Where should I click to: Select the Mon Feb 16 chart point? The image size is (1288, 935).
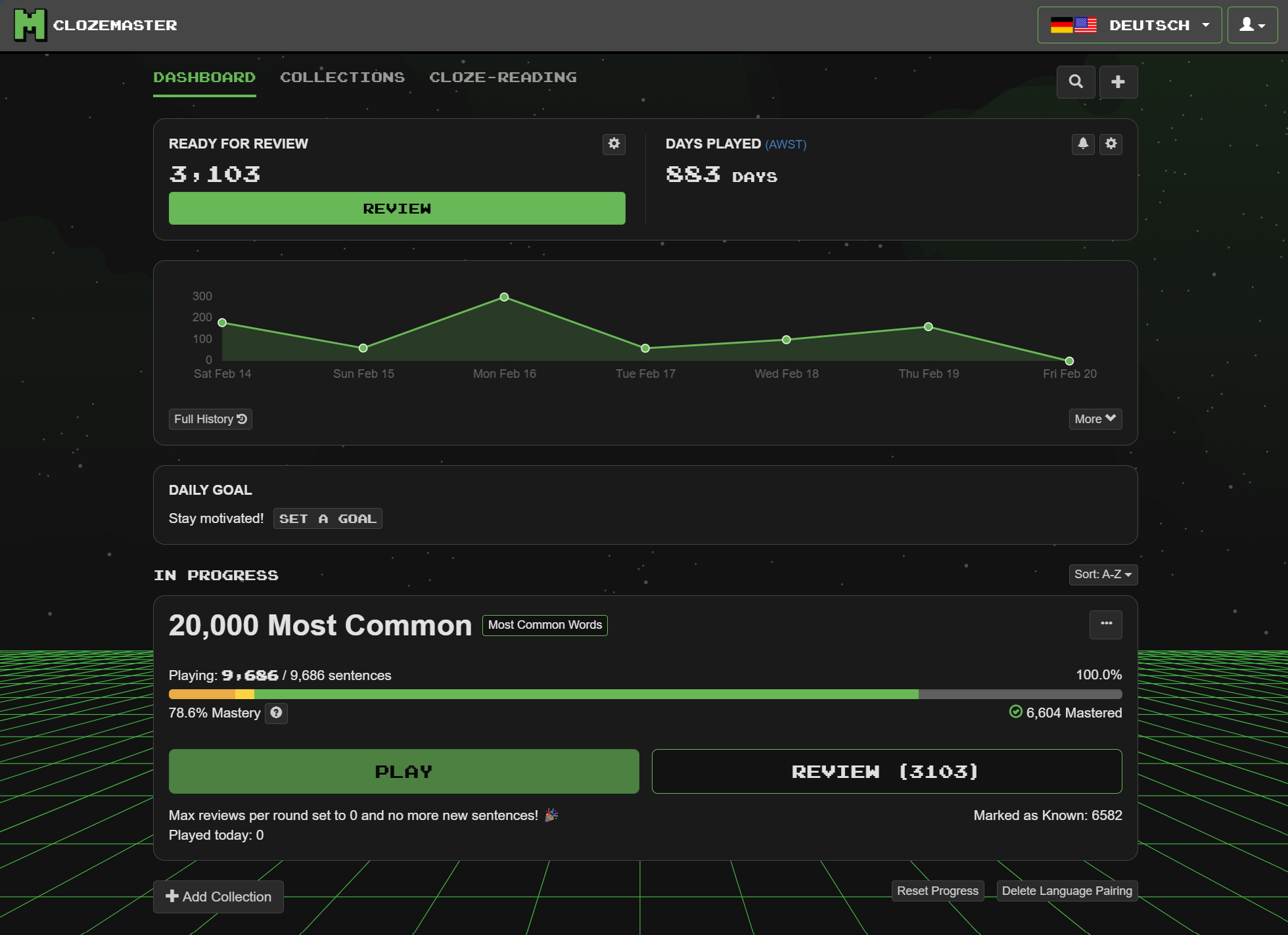[x=504, y=297]
